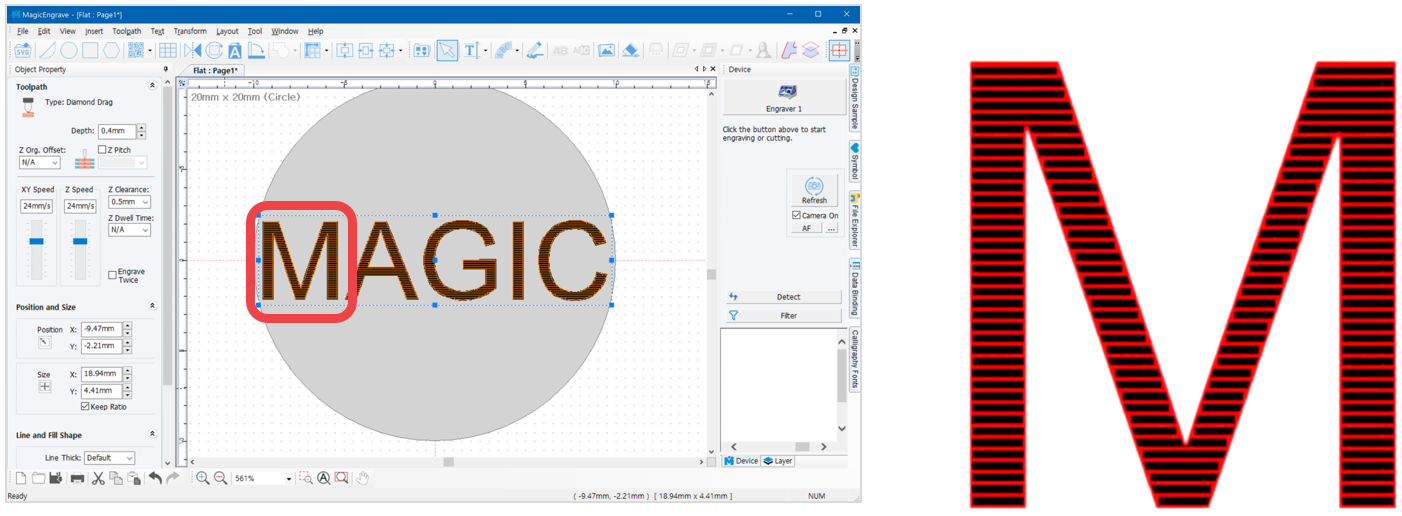Click the Undo arrow icon
Screen dimensions: 1402x516
(155, 478)
